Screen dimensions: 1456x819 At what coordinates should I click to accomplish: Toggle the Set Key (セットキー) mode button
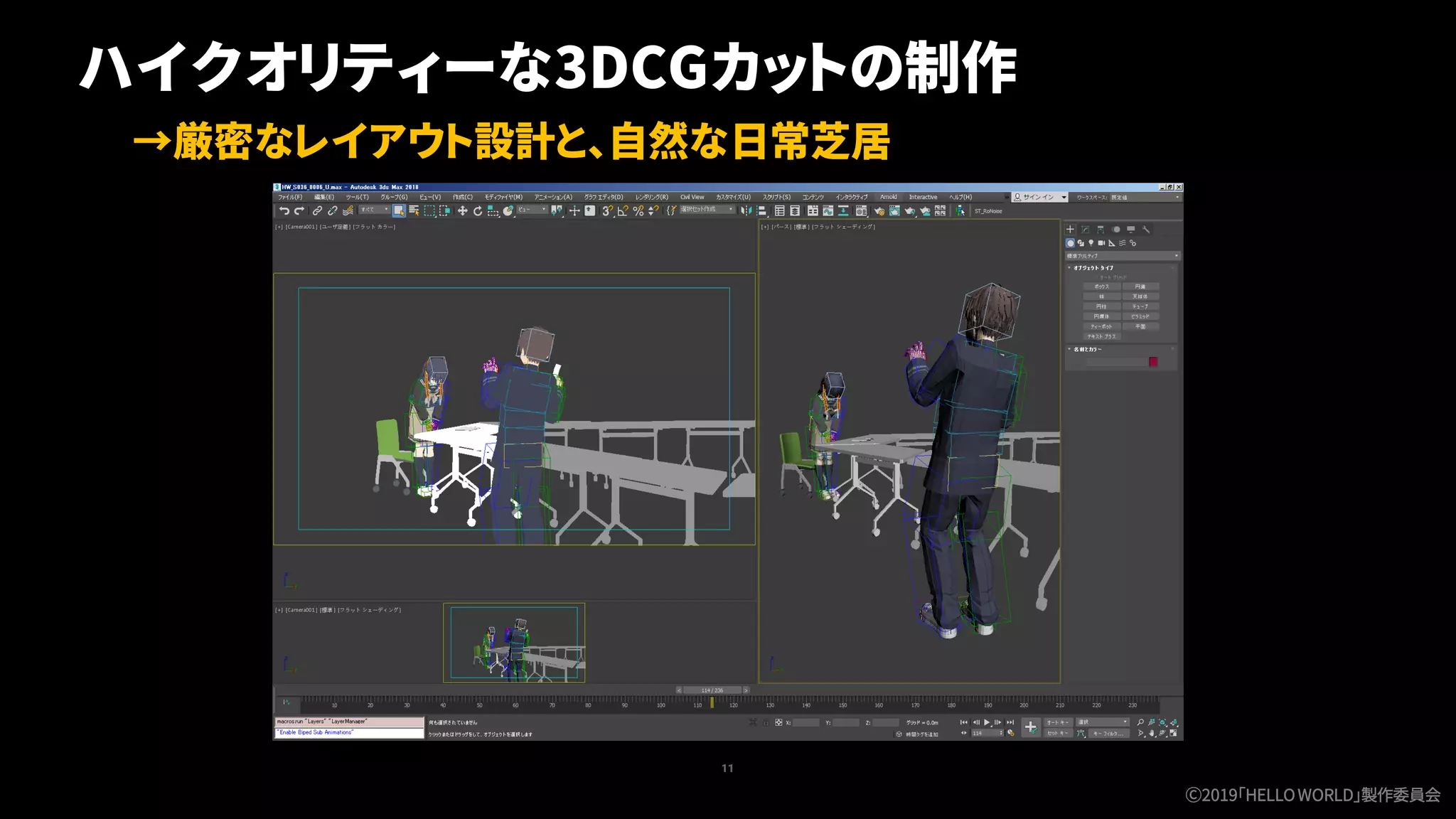tap(1059, 733)
